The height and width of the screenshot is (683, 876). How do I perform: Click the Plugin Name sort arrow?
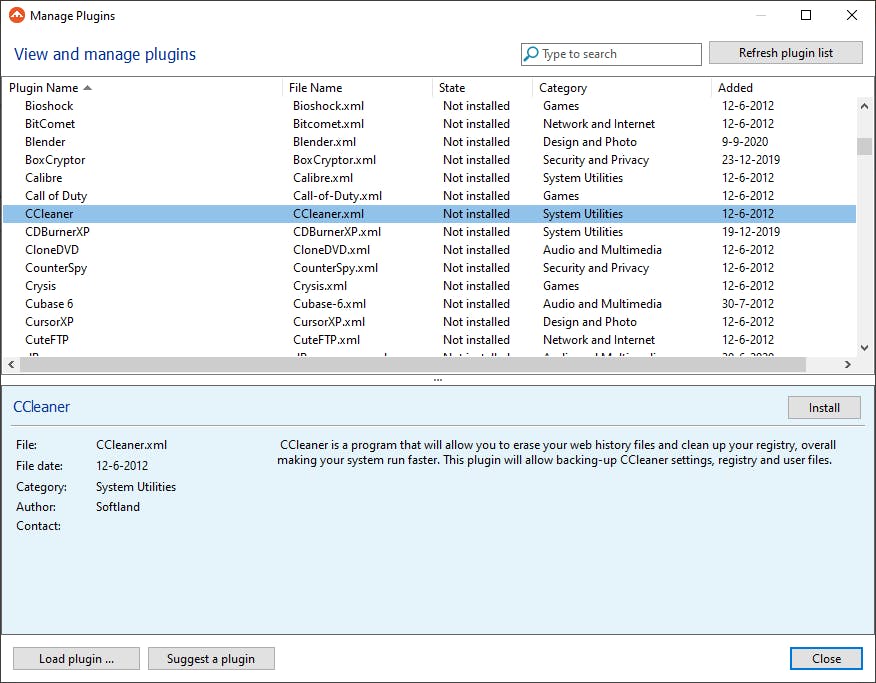point(88,88)
